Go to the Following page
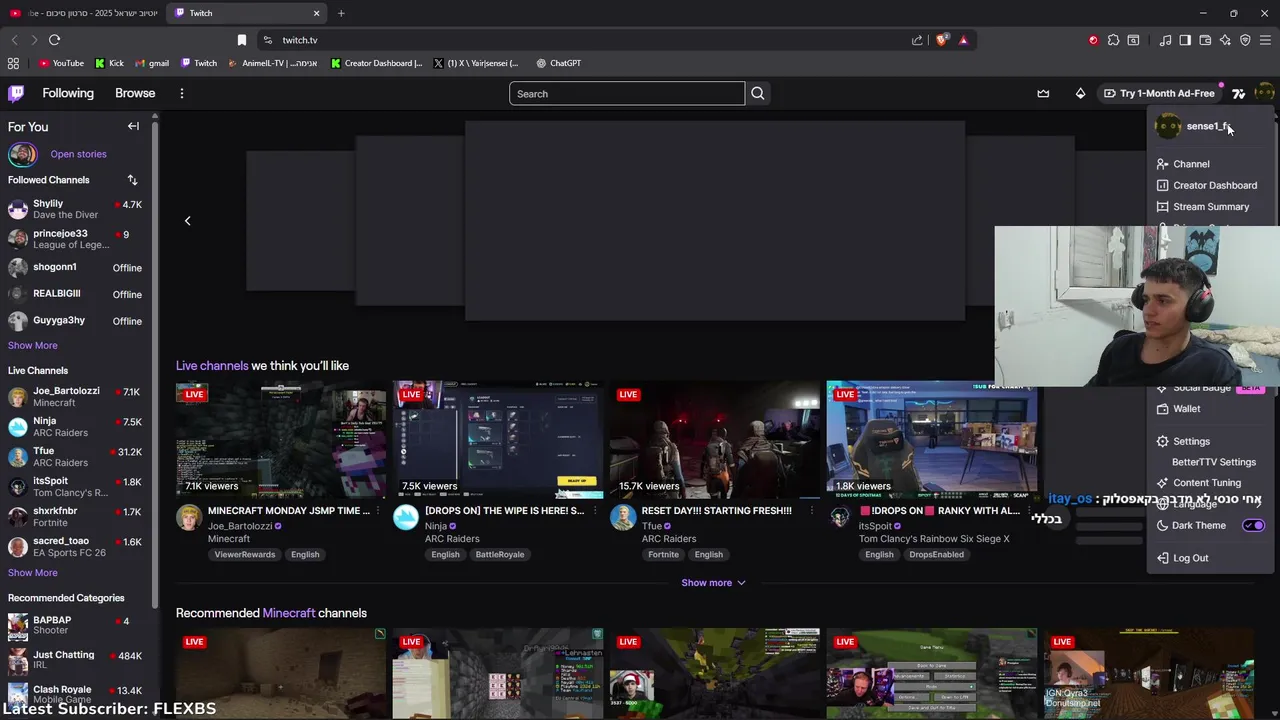 [x=68, y=93]
